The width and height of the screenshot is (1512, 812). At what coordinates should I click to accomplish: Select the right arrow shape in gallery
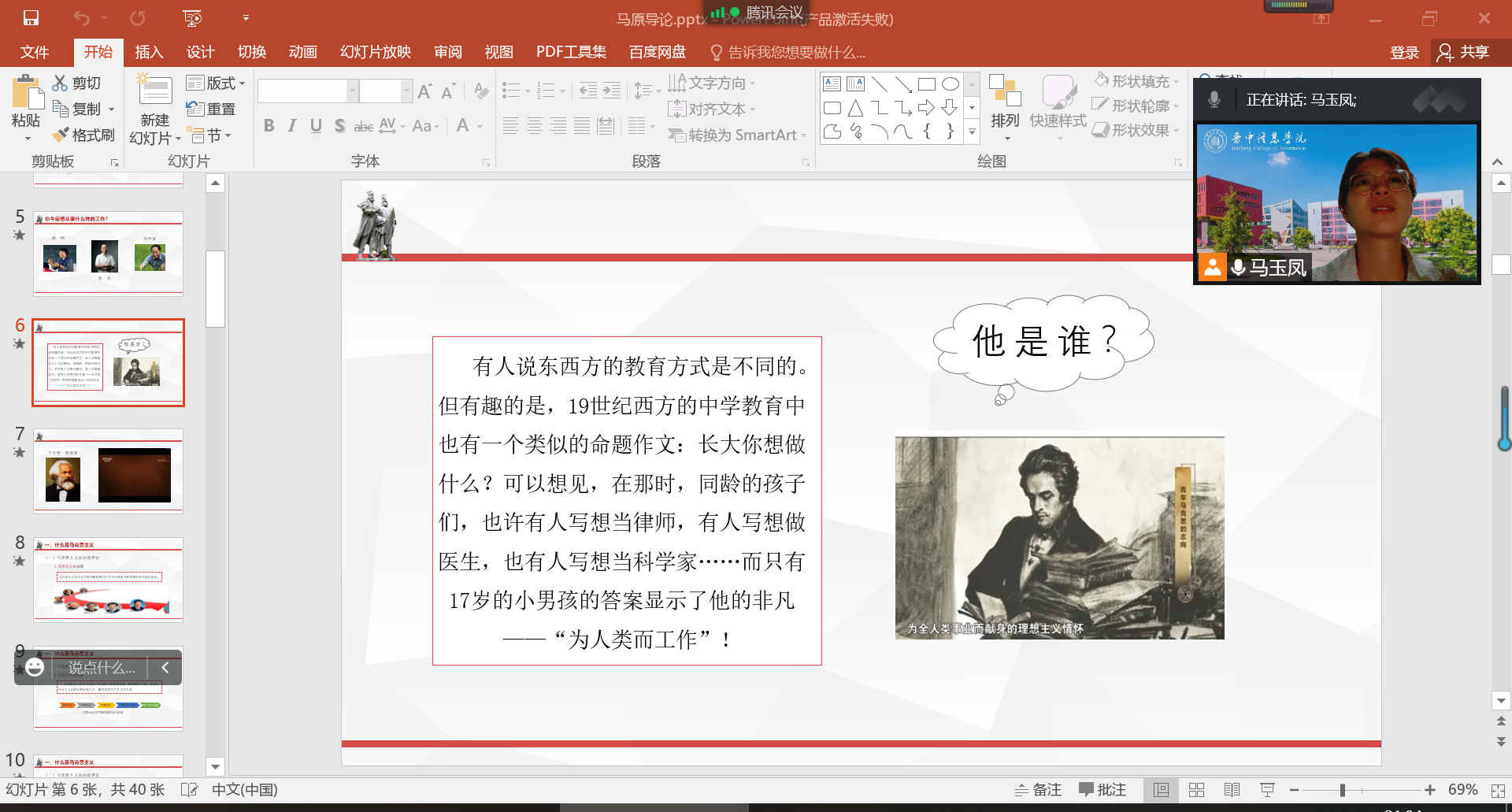927,107
